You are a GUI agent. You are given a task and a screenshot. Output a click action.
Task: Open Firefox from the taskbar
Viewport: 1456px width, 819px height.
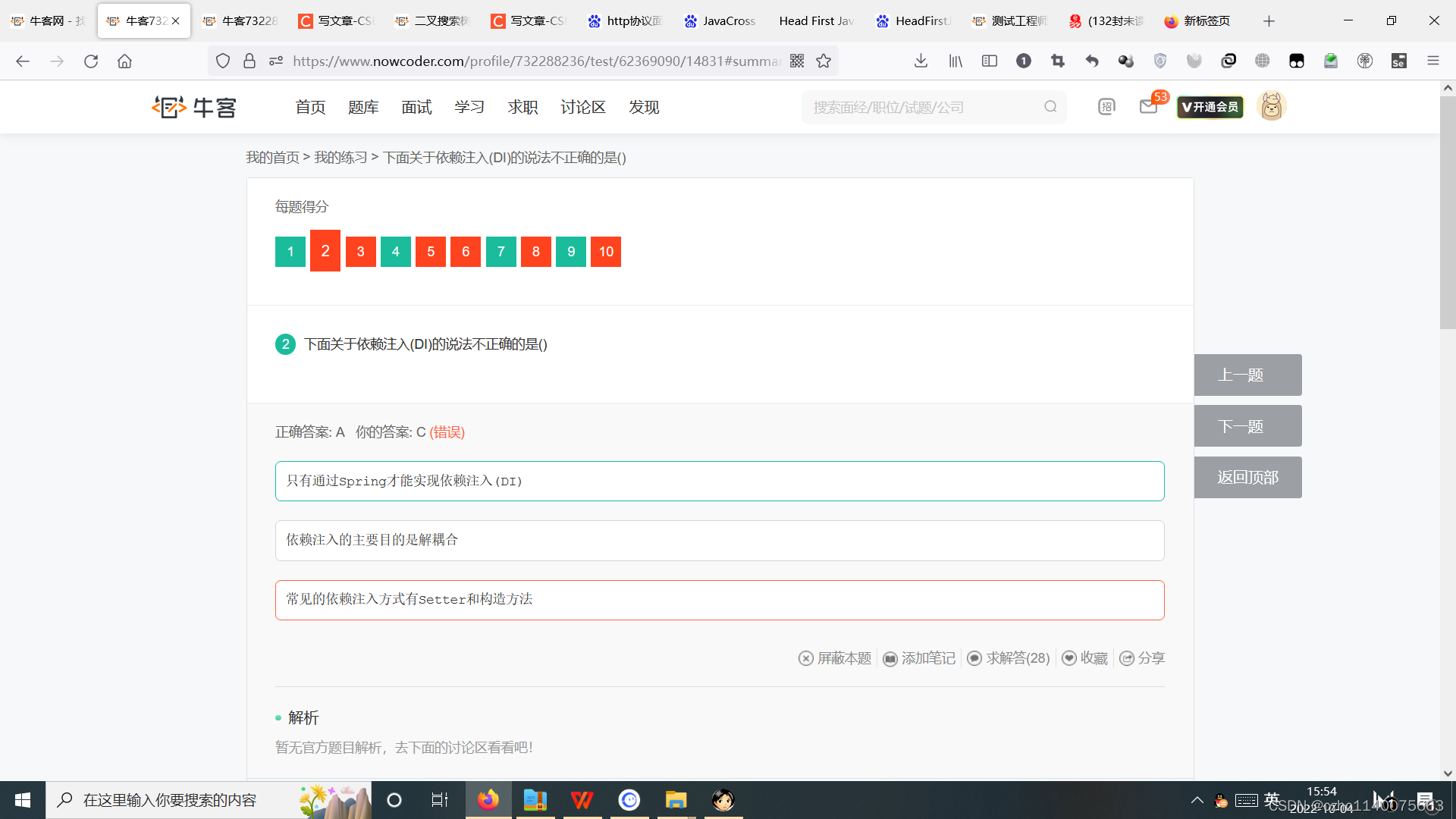(488, 800)
